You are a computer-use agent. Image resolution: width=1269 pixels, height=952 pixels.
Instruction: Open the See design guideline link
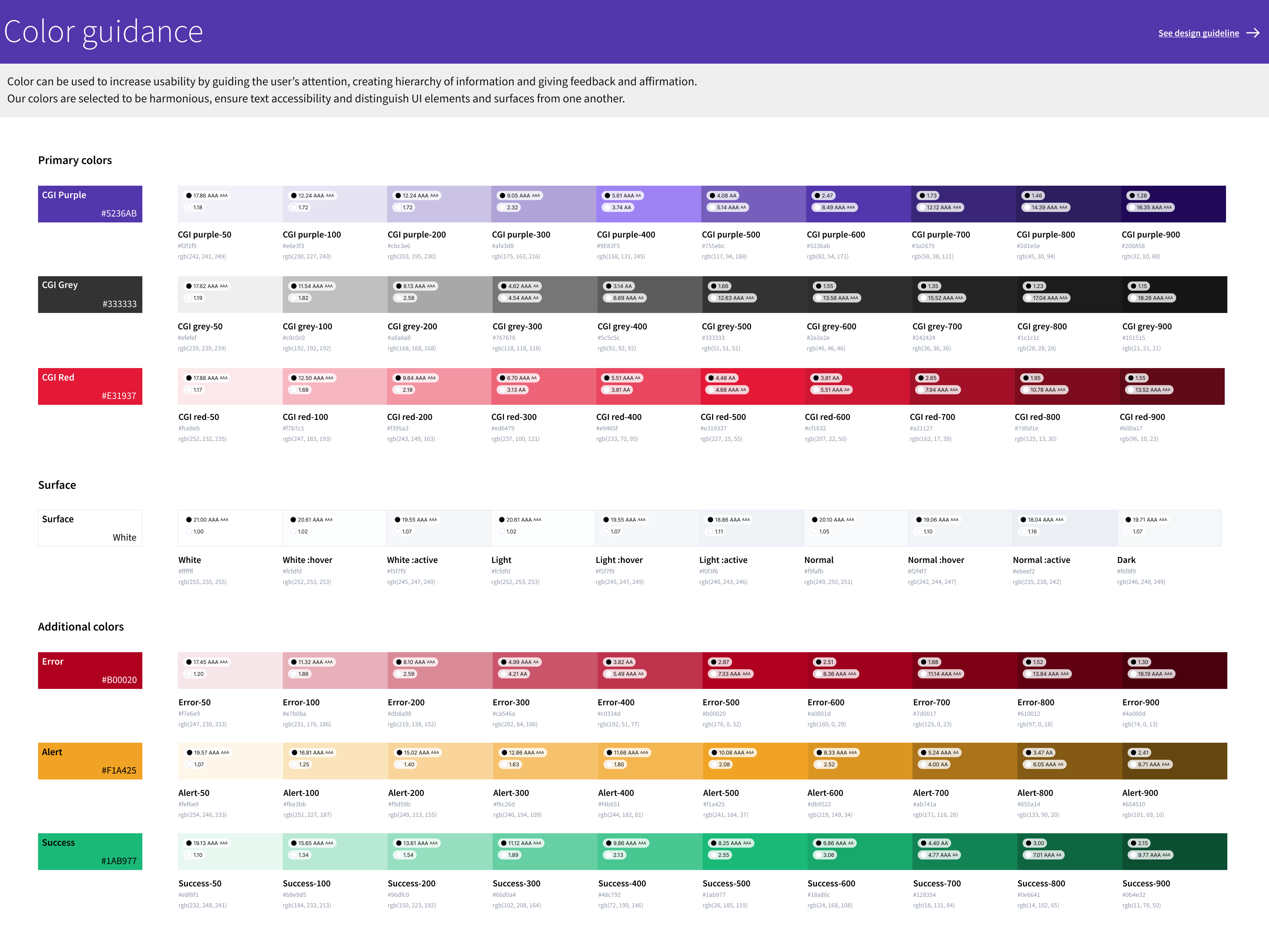(1198, 33)
